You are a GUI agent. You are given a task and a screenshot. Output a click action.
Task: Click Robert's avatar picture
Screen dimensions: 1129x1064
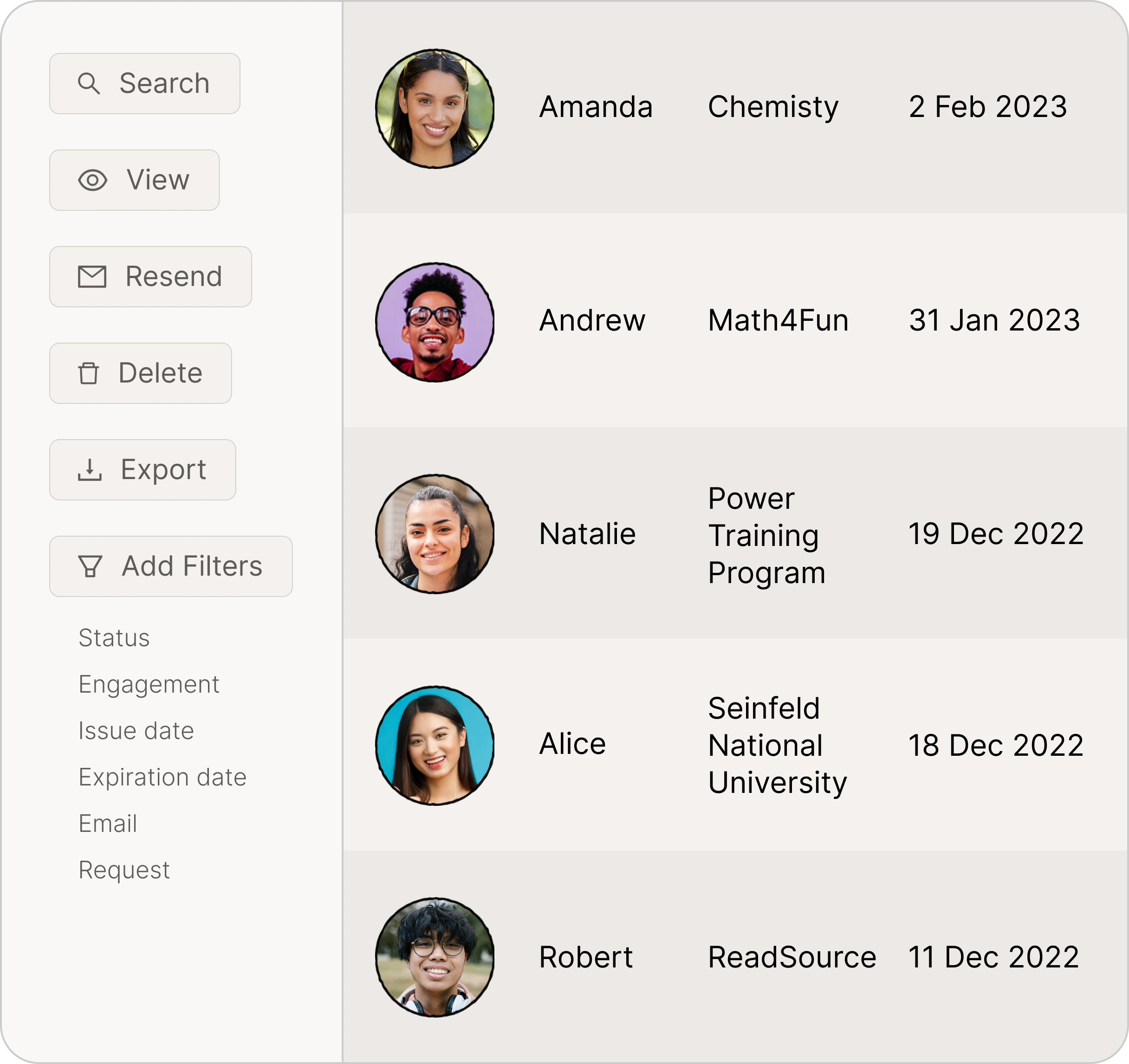(435, 957)
